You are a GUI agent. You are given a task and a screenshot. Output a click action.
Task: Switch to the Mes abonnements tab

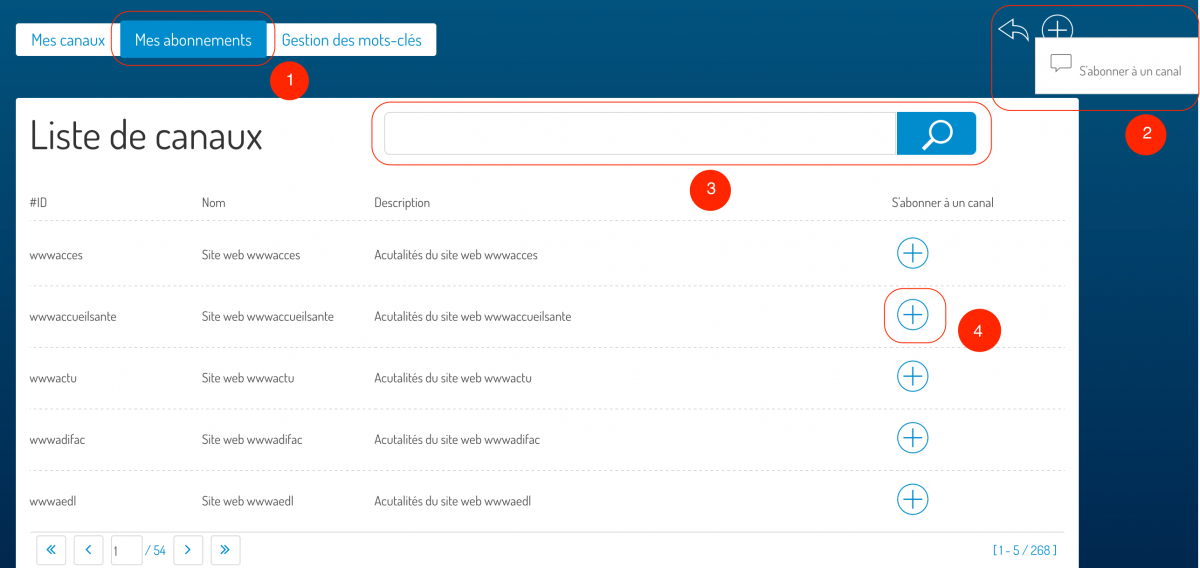pyautogui.click(x=193, y=40)
